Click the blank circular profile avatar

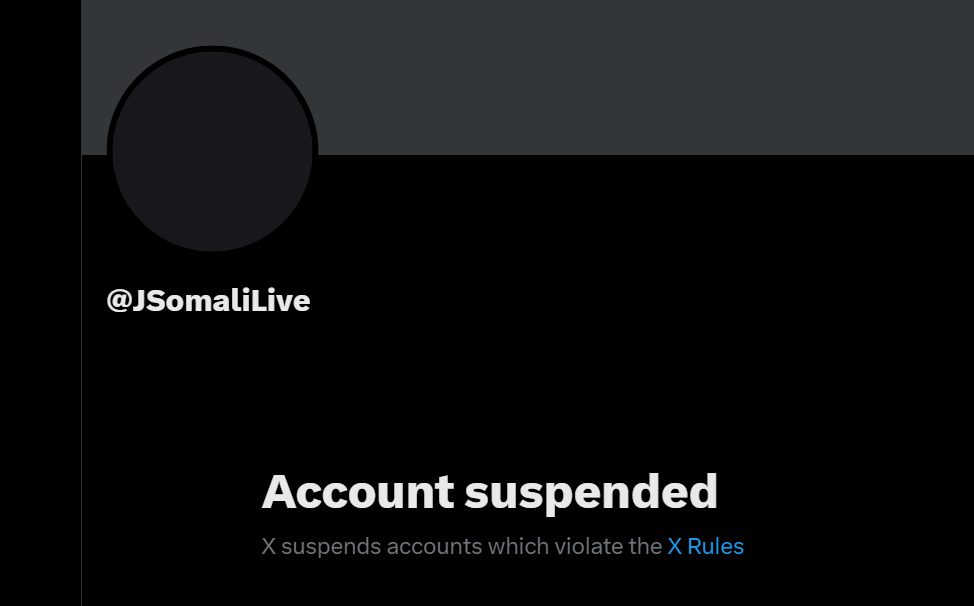coord(212,151)
